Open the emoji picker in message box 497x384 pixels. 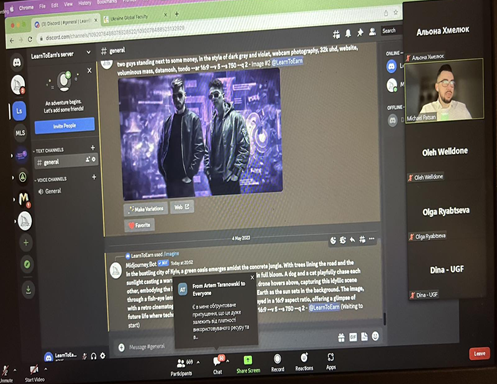click(x=375, y=336)
